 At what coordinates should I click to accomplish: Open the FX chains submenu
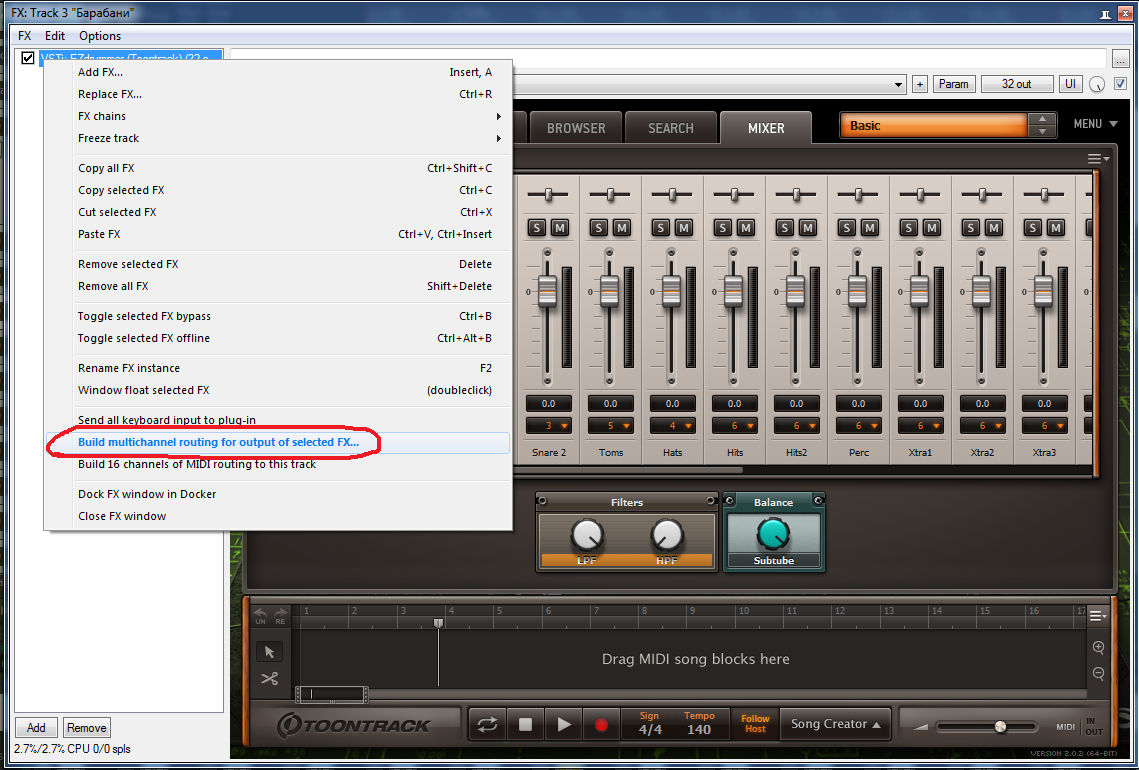(277, 116)
